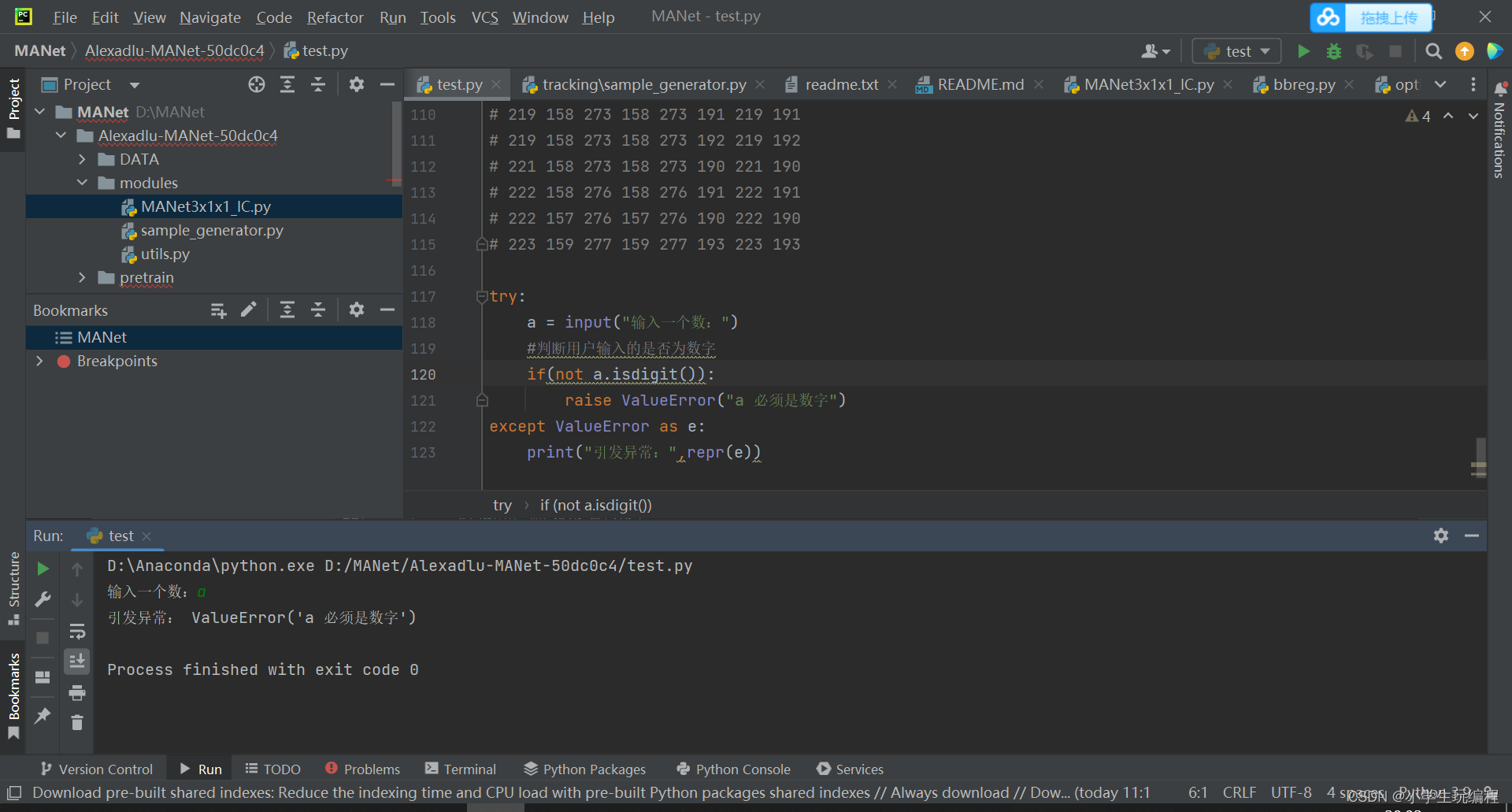Close the test.py editor tab

tap(496, 84)
